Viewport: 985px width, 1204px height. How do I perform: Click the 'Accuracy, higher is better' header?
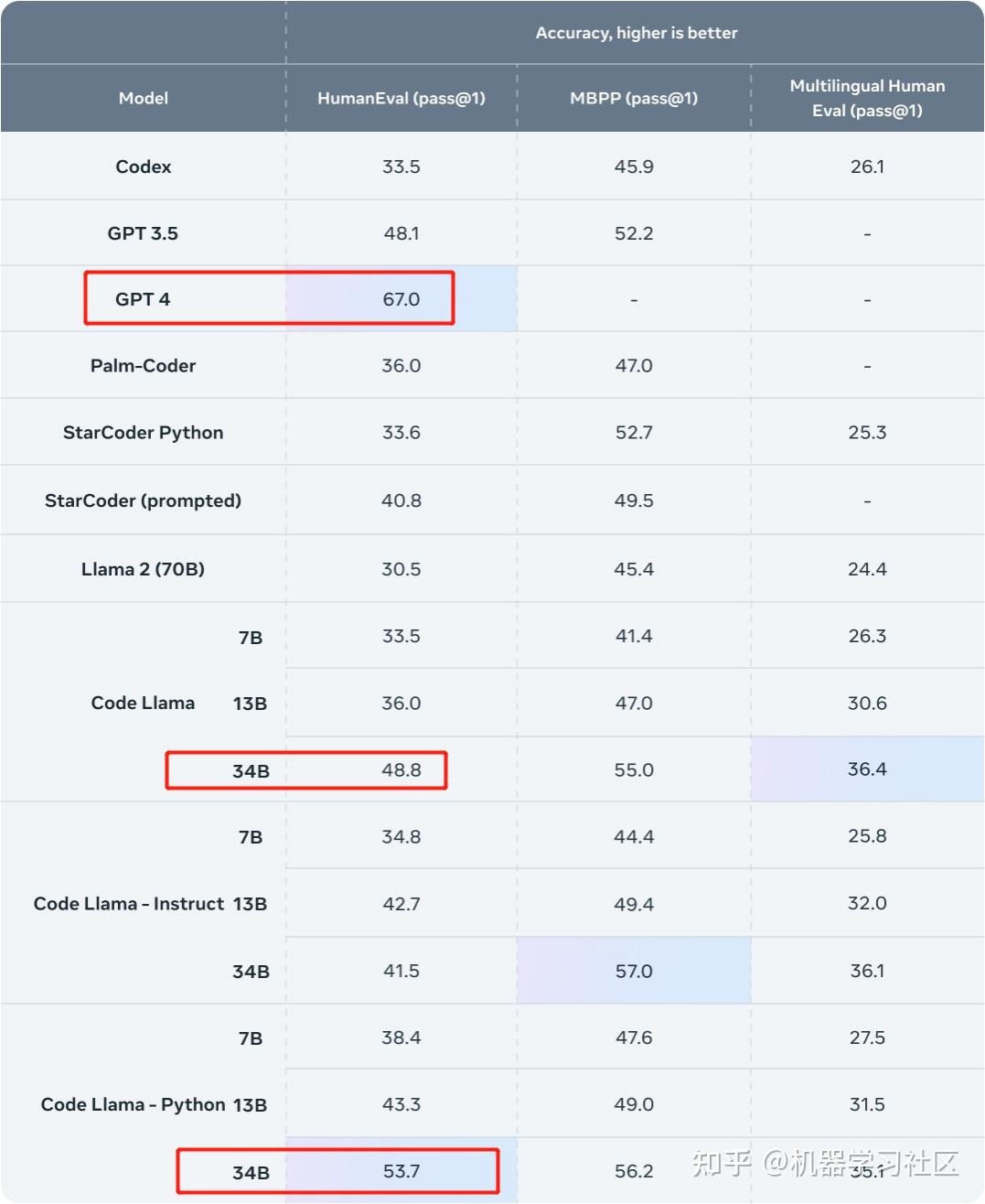click(x=637, y=33)
